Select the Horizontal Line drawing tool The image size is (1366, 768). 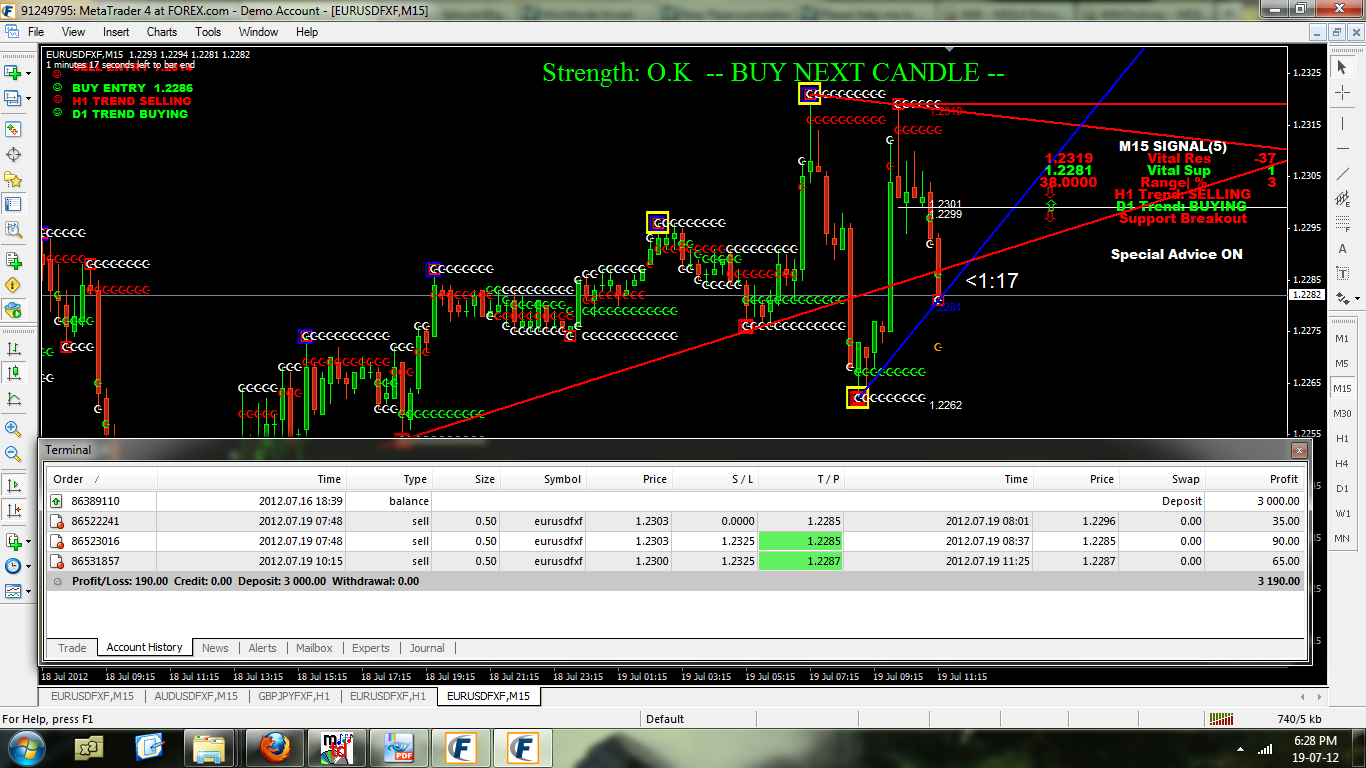click(1342, 147)
